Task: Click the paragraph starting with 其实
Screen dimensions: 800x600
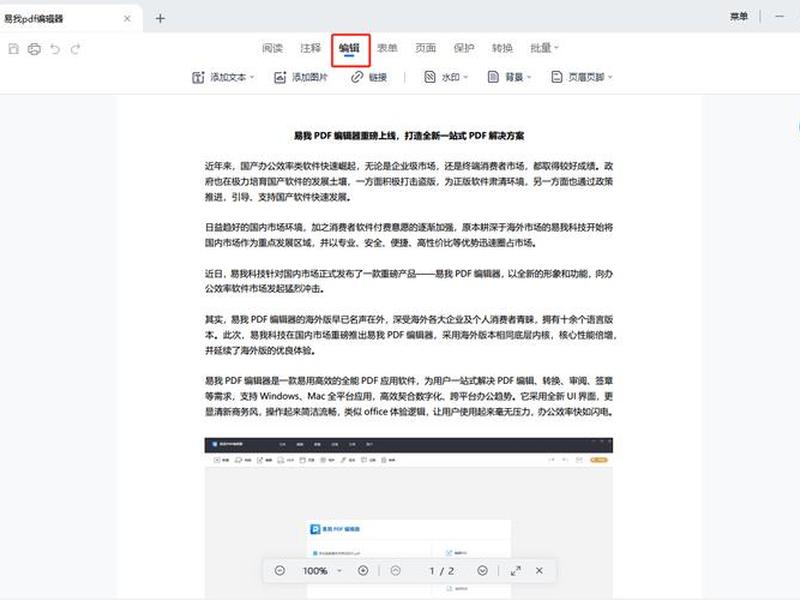Action: 411,335
